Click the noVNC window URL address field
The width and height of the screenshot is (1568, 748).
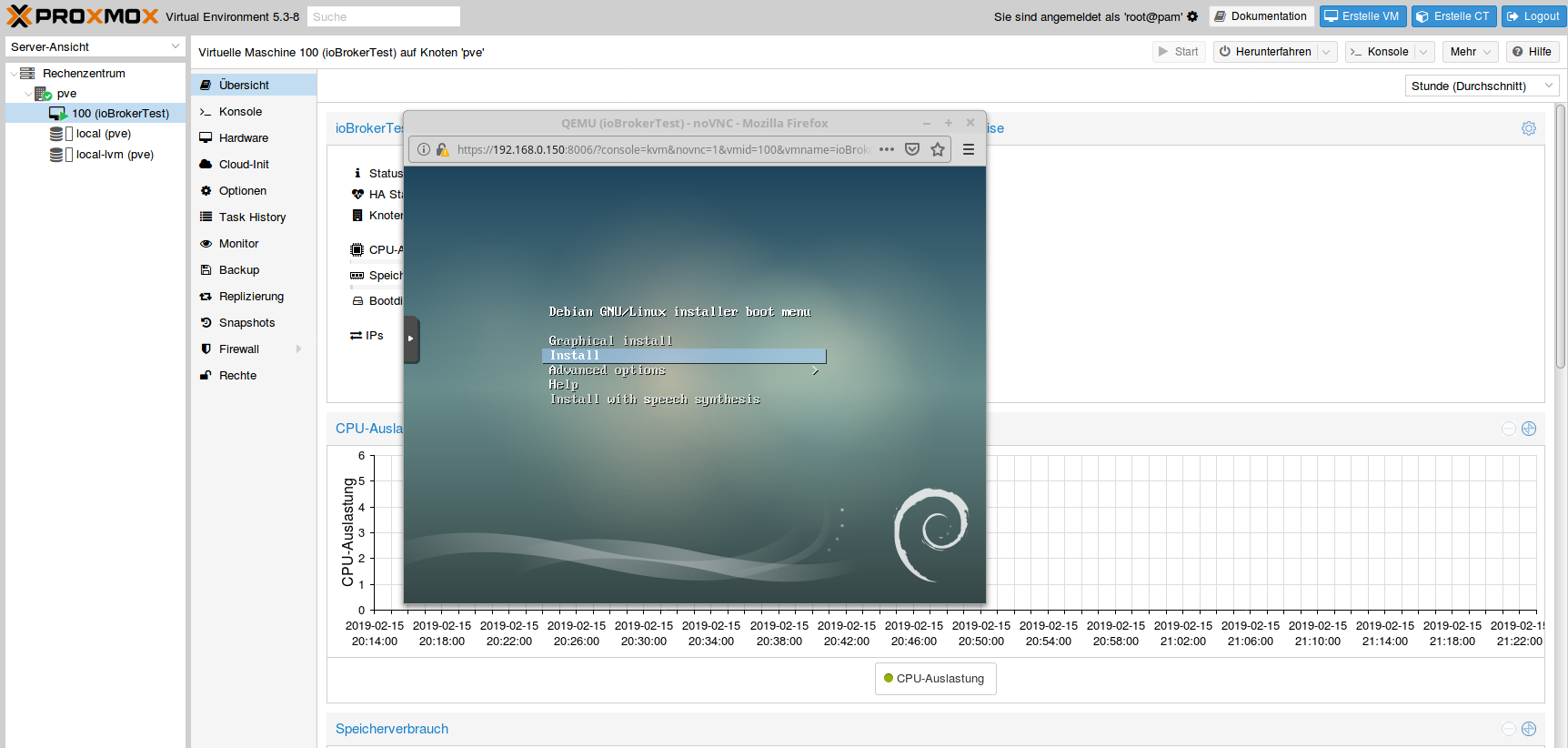point(664,149)
